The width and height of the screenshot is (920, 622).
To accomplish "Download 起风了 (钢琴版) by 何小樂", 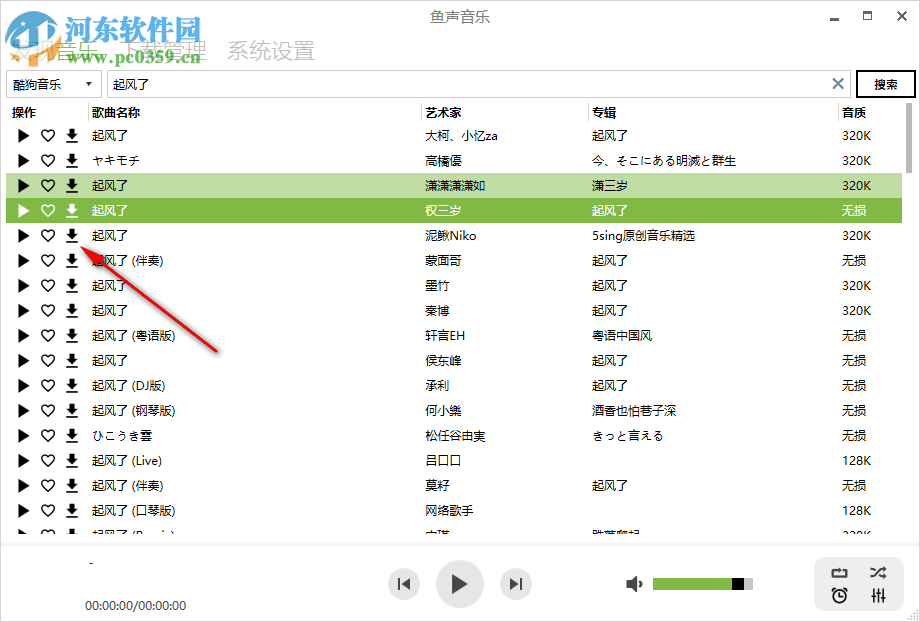I will click(70, 410).
